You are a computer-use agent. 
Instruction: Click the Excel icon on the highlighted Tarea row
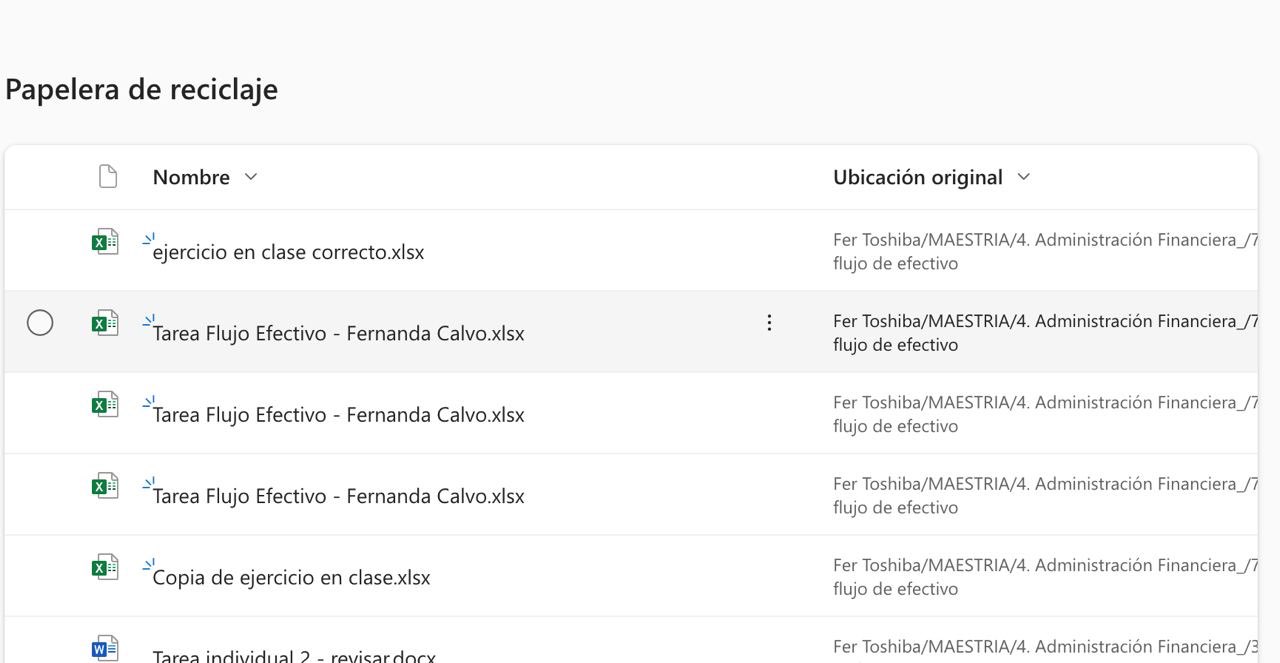(105, 323)
